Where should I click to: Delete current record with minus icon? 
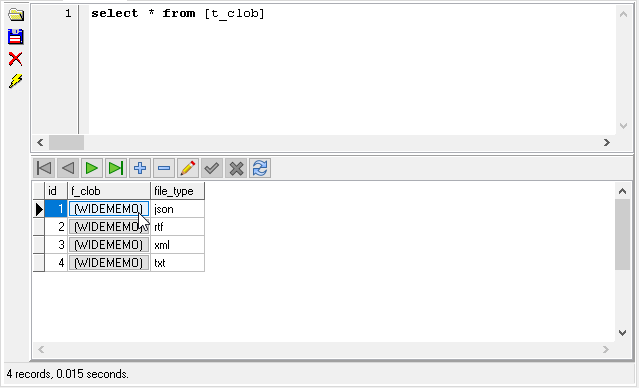(164, 168)
